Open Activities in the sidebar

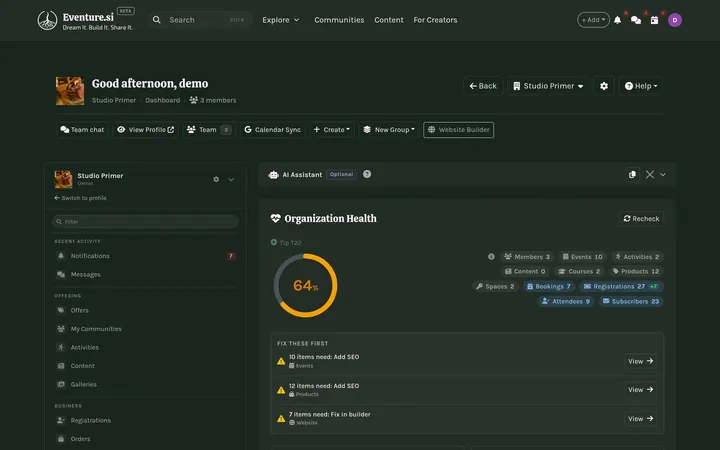pyautogui.click(x=146, y=347)
